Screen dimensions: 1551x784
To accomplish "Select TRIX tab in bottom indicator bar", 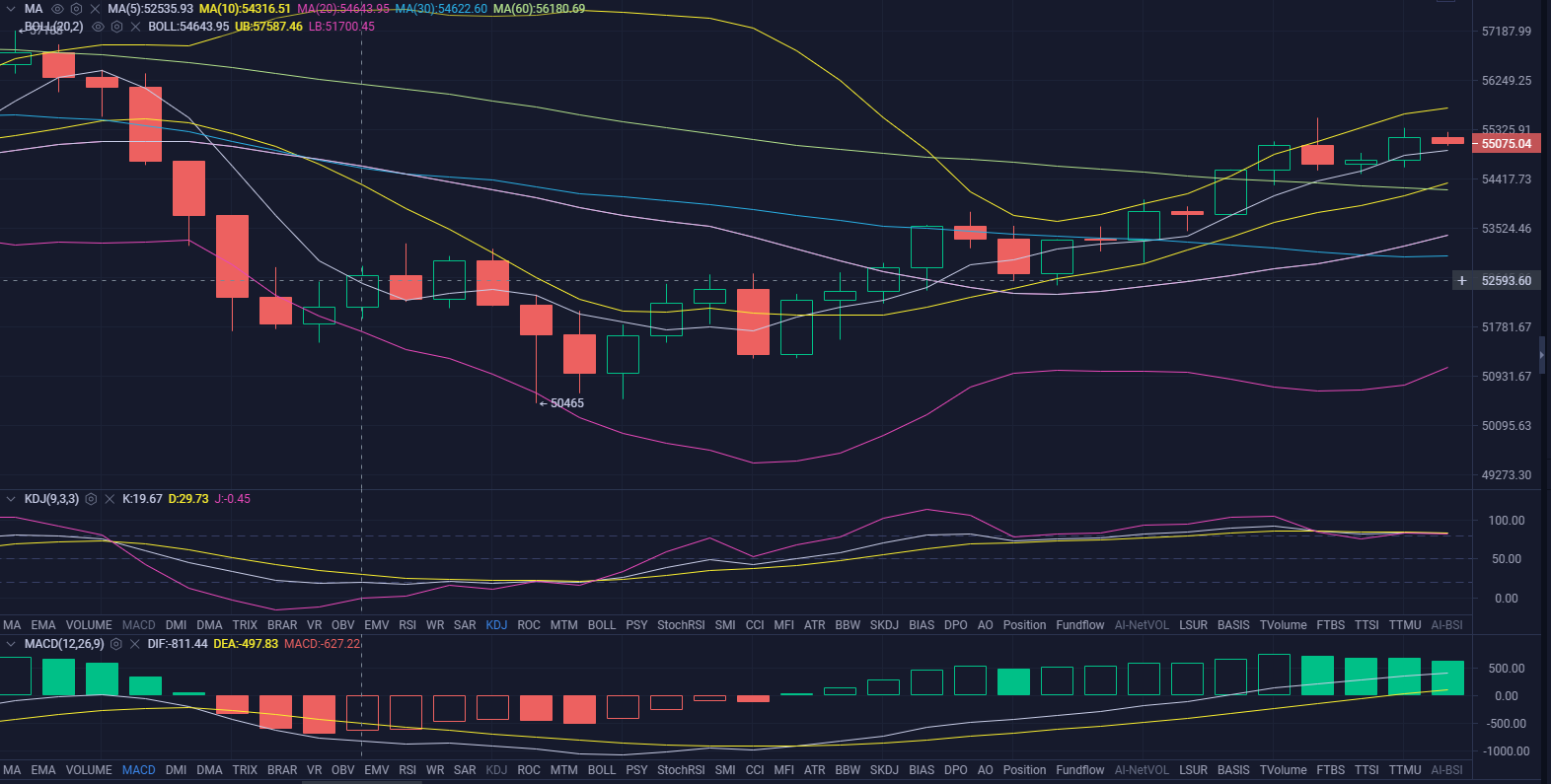I will click(x=245, y=770).
